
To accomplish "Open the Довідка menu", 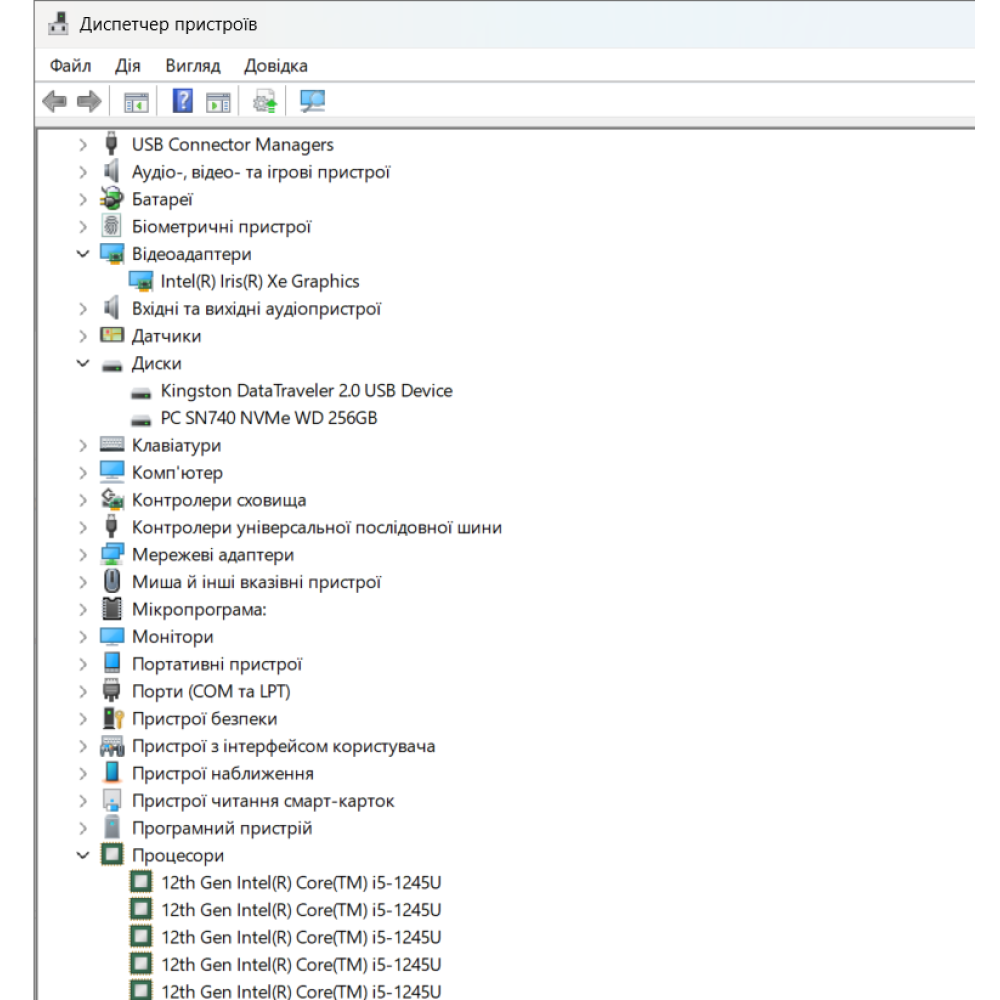I will (276, 66).
